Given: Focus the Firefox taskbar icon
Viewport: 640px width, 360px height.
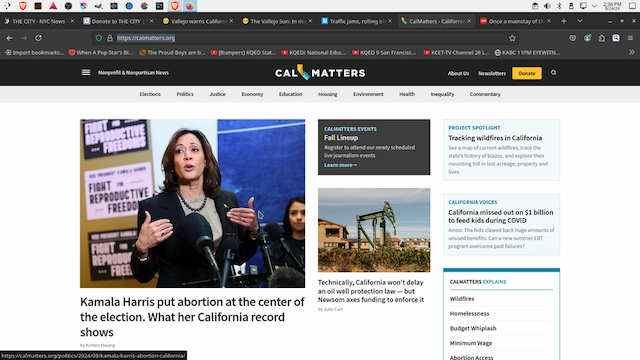Looking at the screenshot, I should [190, 6].
